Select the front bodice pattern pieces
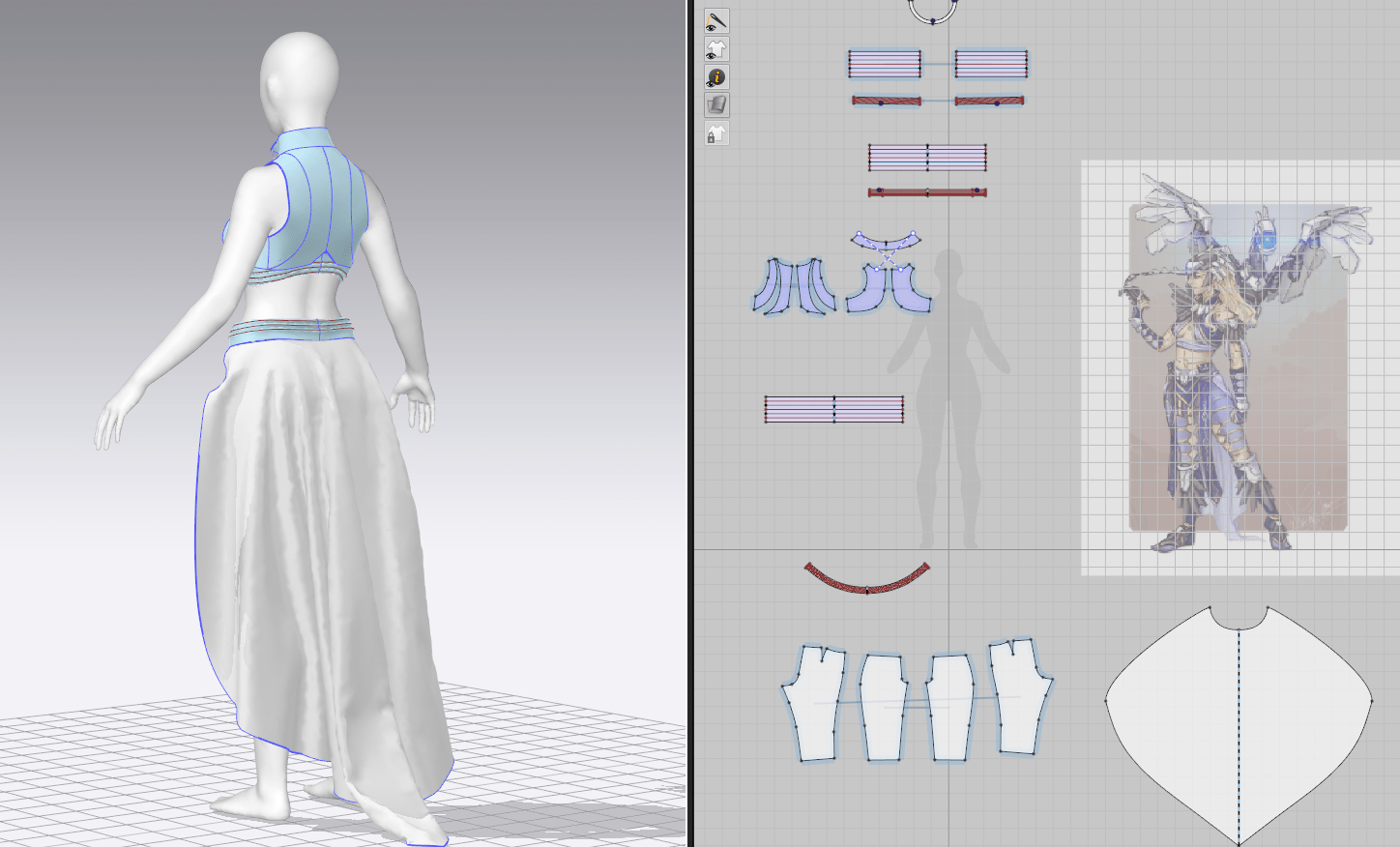Screen dimensions: 1400x847 (x=888, y=290)
